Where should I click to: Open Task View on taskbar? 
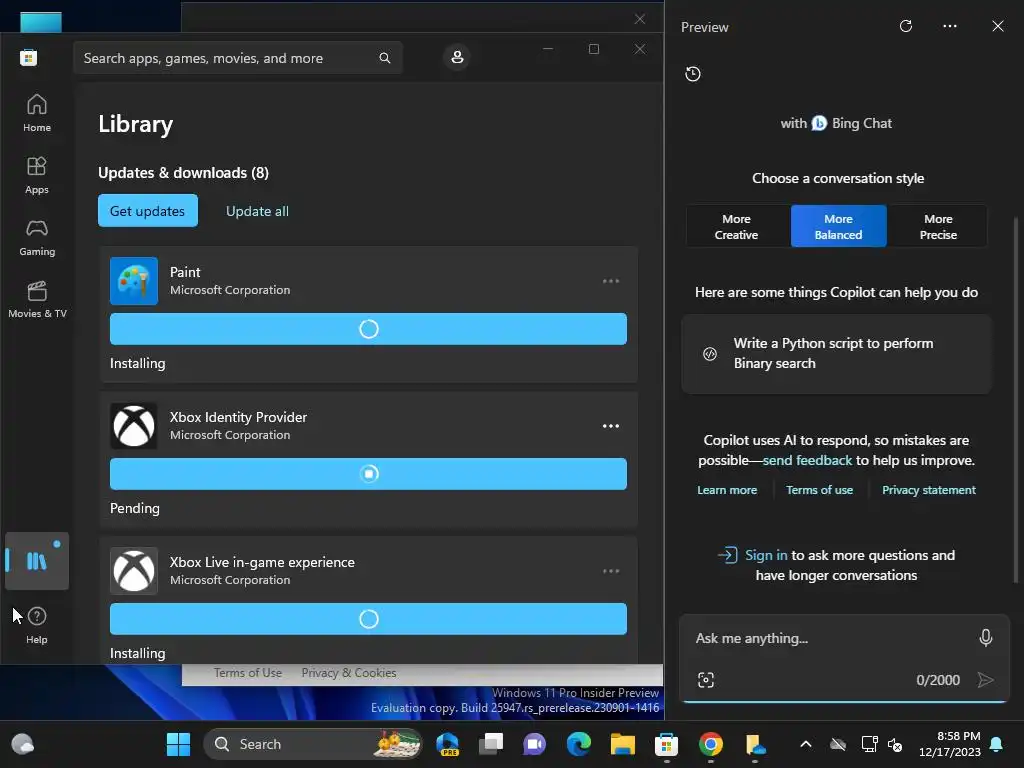[491, 744]
